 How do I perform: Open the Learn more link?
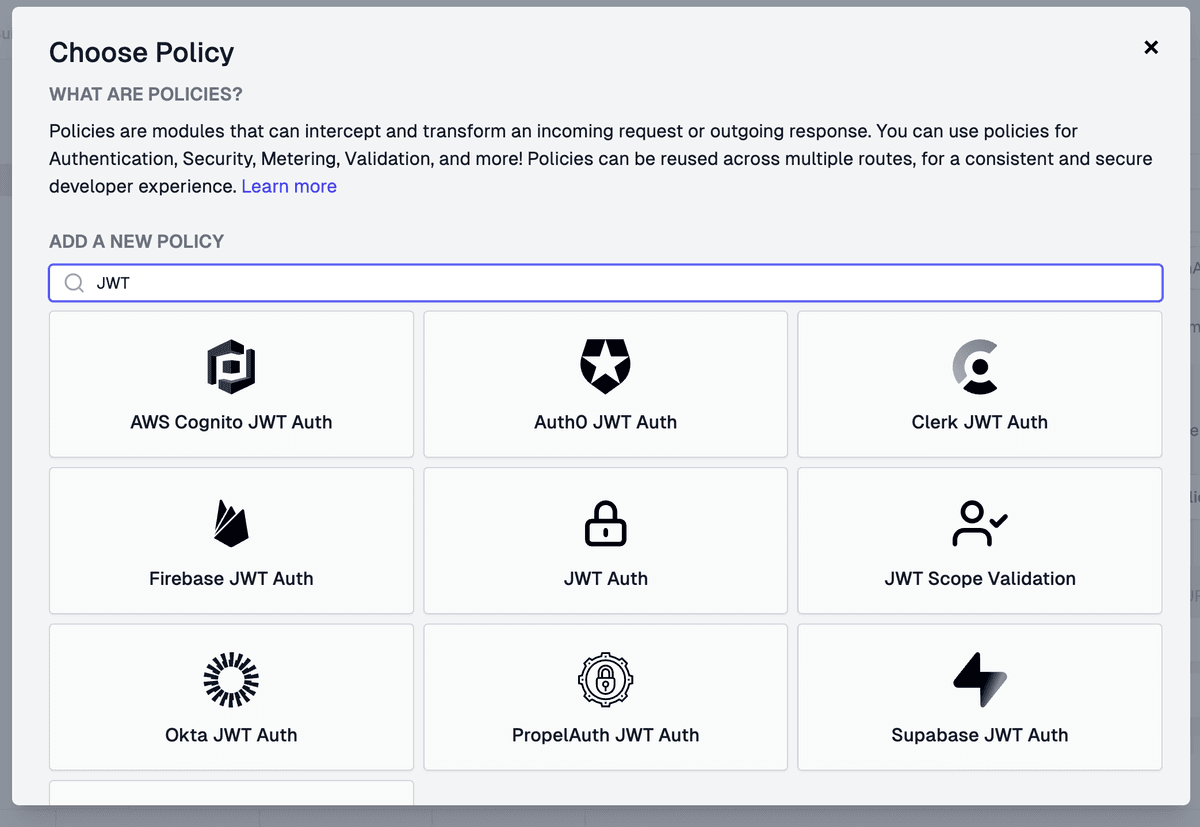click(289, 186)
